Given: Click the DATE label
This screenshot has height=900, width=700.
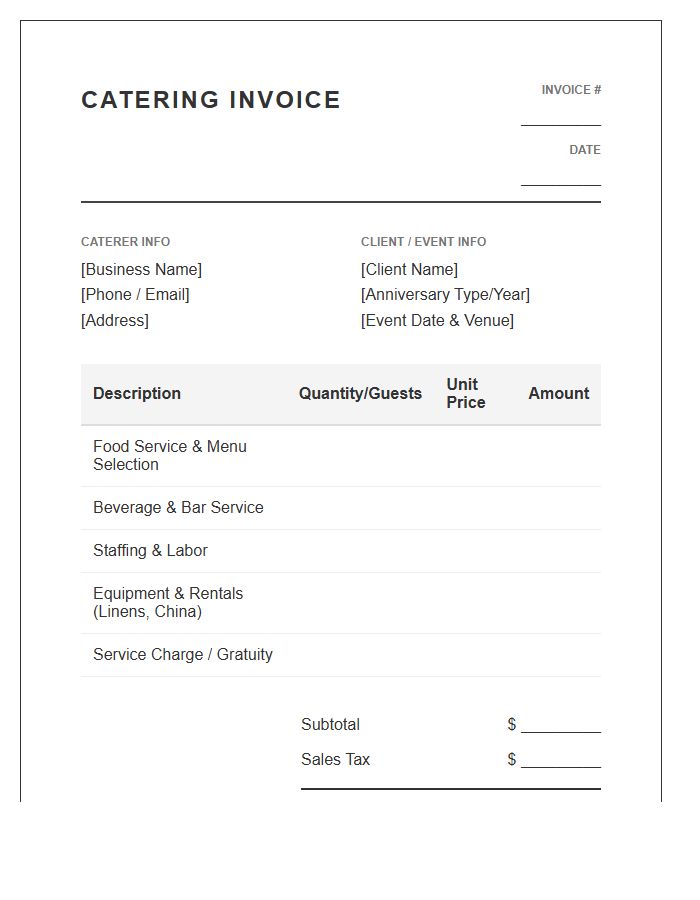Looking at the screenshot, I should 585,150.
